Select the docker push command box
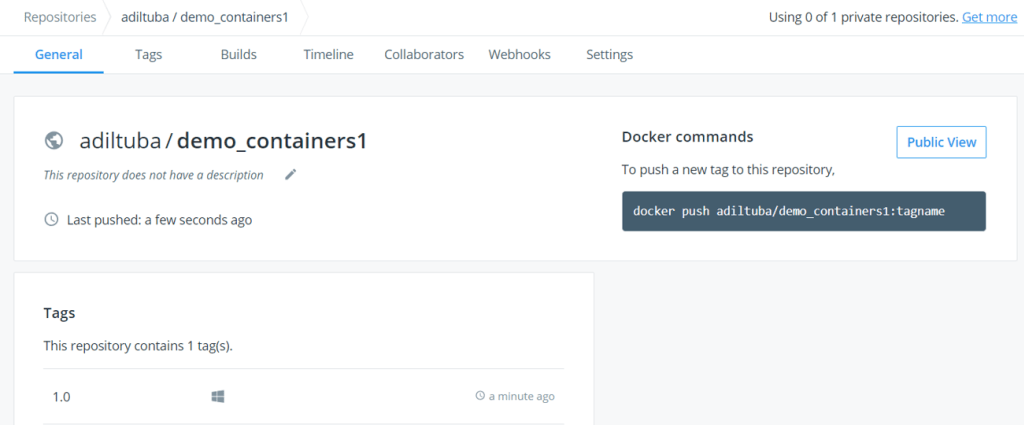 804,211
